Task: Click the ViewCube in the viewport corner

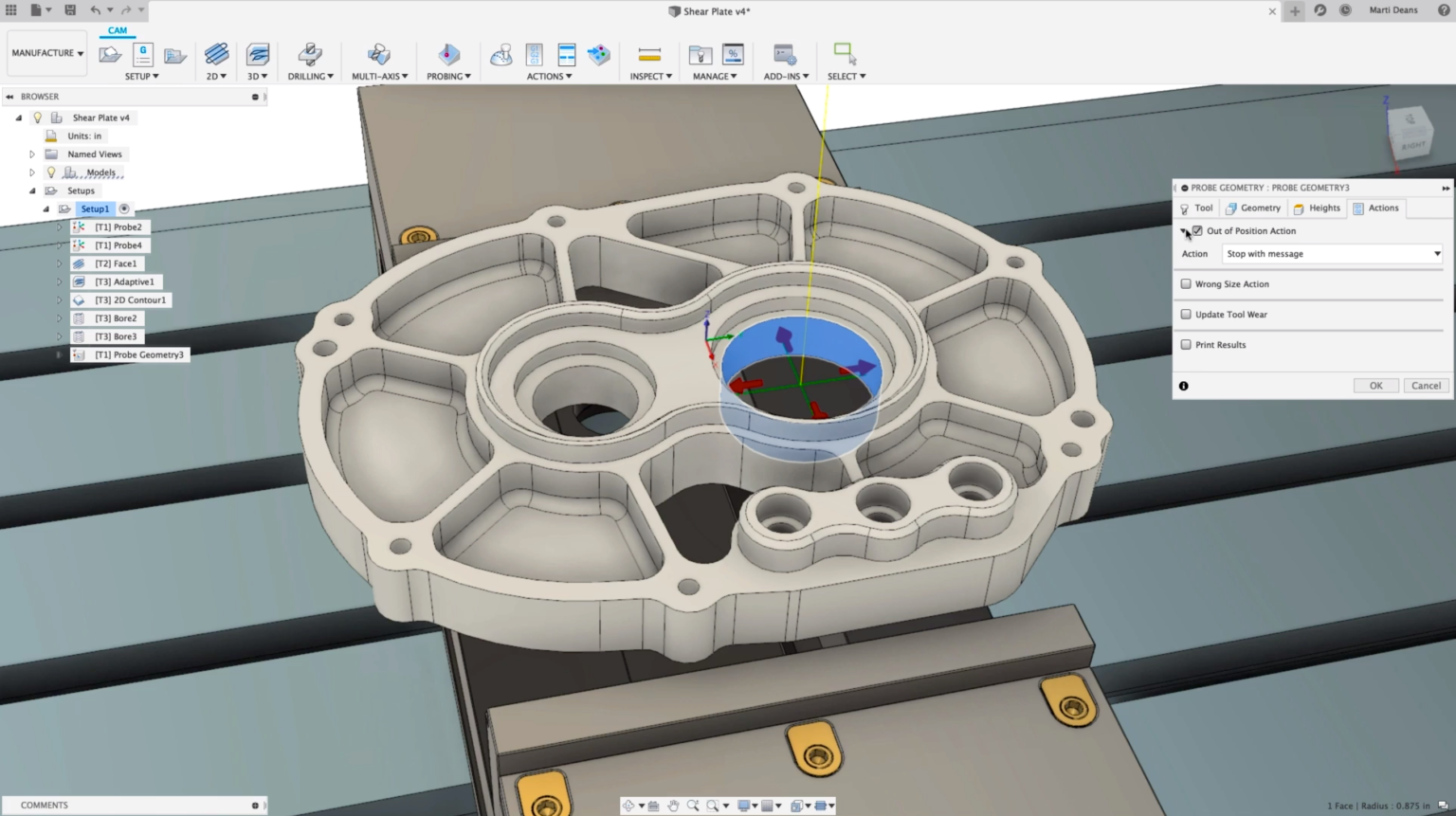Action: pos(1410,133)
